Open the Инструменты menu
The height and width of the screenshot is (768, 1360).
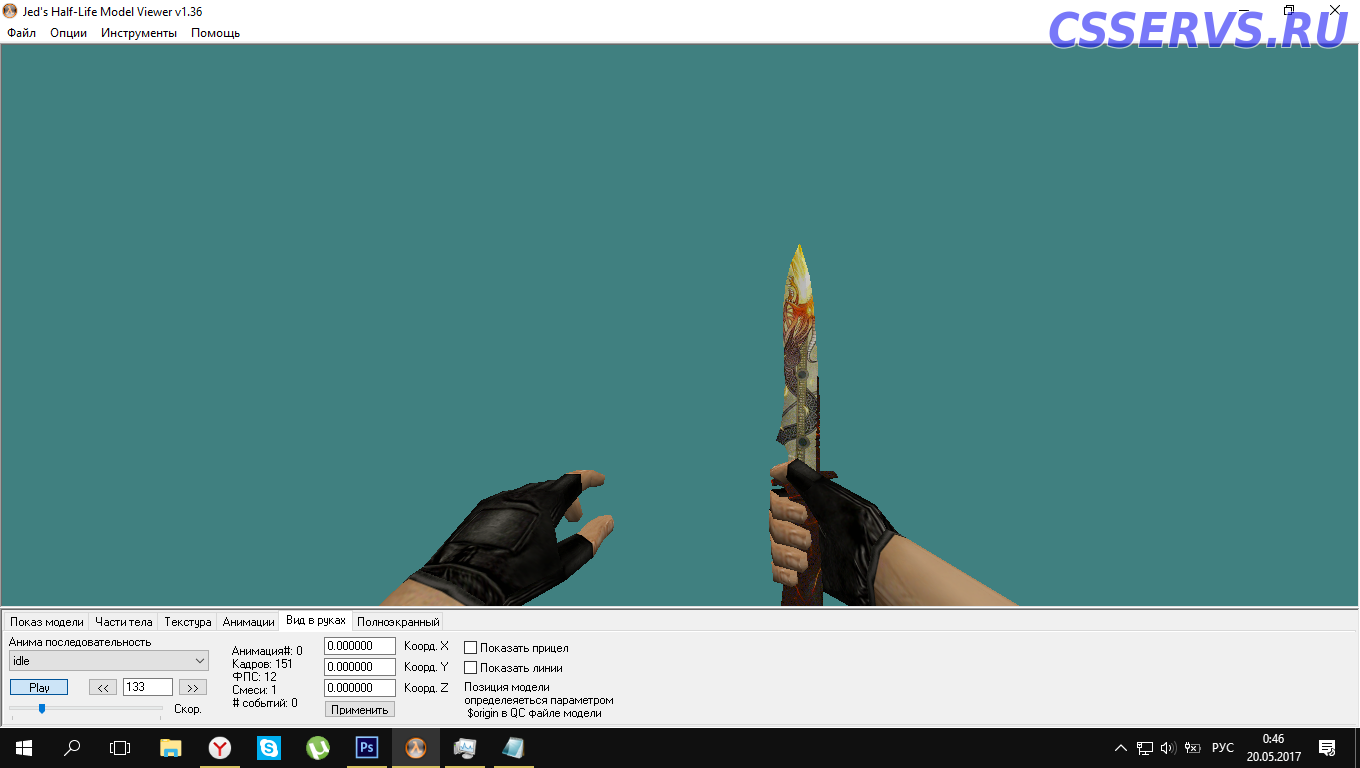[x=139, y=33]
